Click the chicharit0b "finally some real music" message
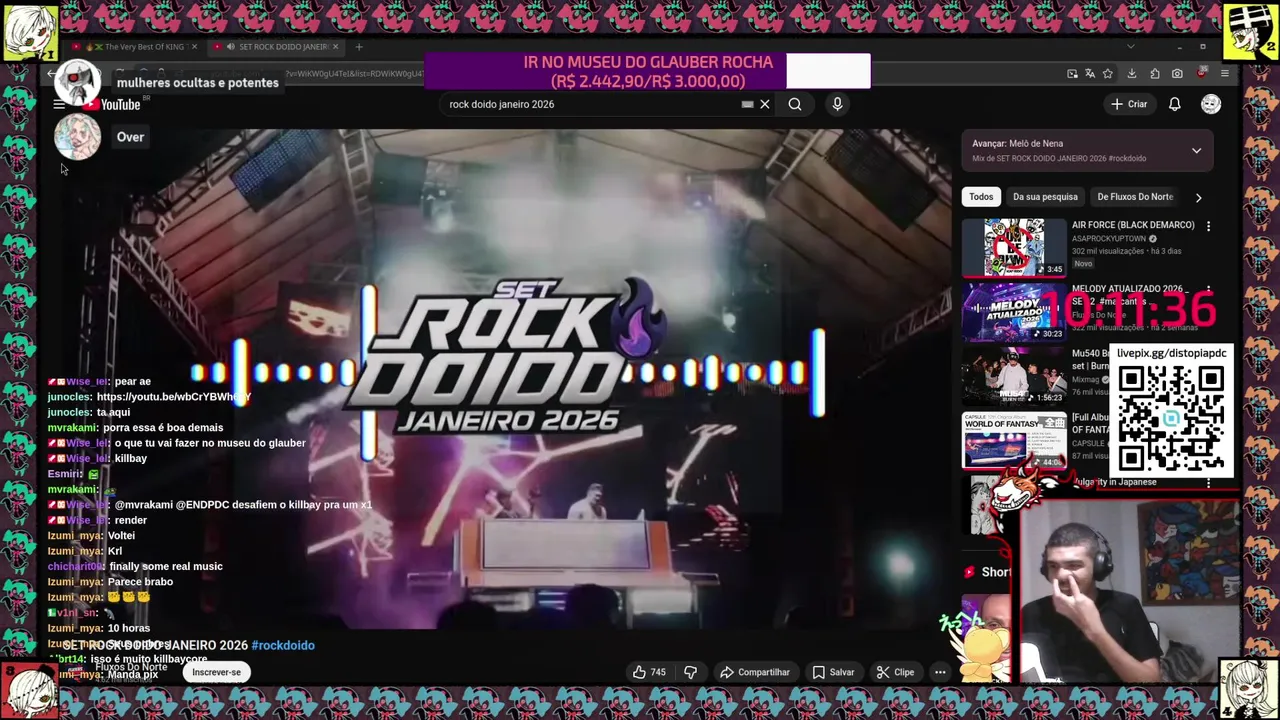The image size is (1280, 720). (x=135, y=566)
